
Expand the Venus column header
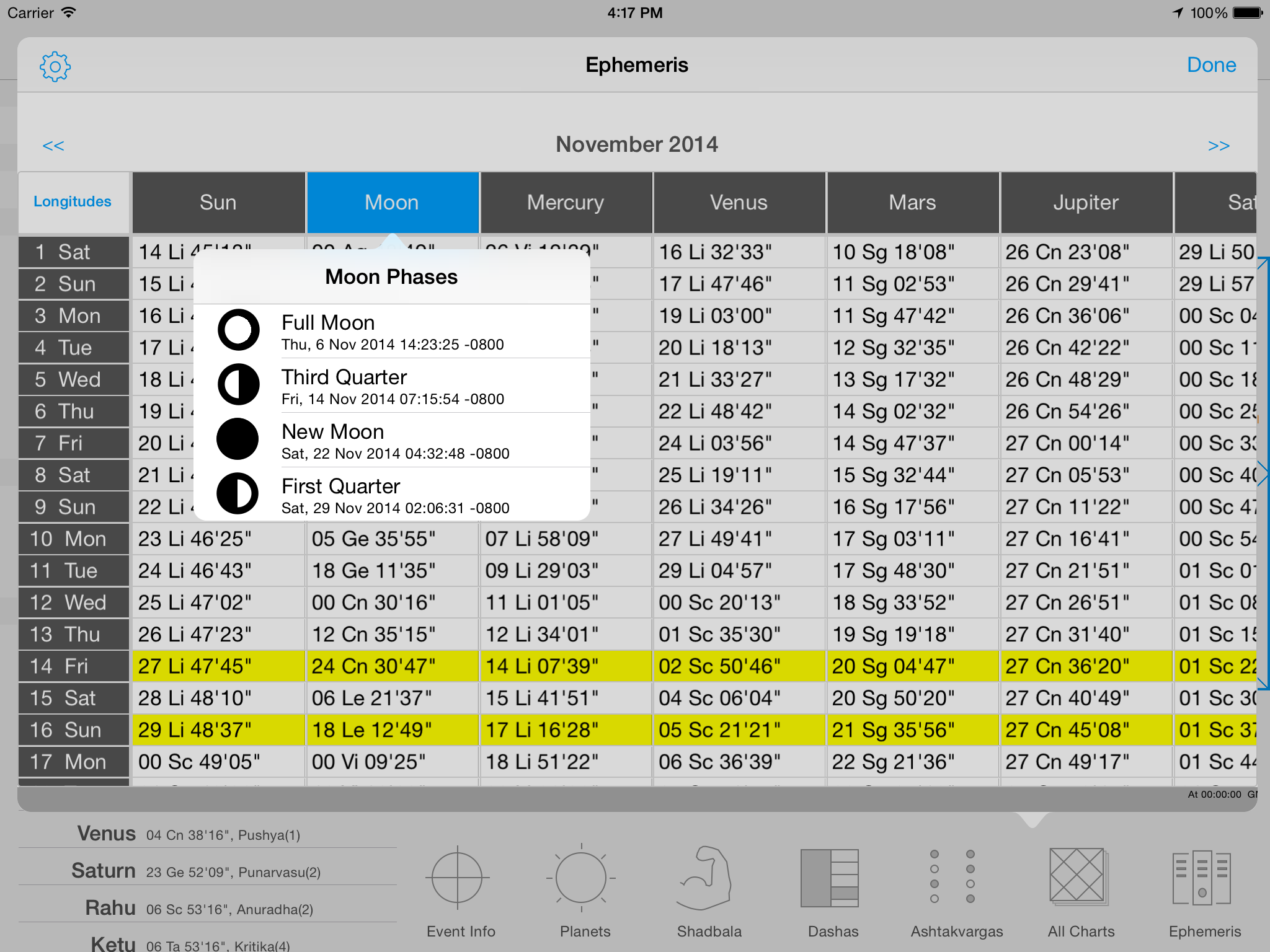(739, 202)
